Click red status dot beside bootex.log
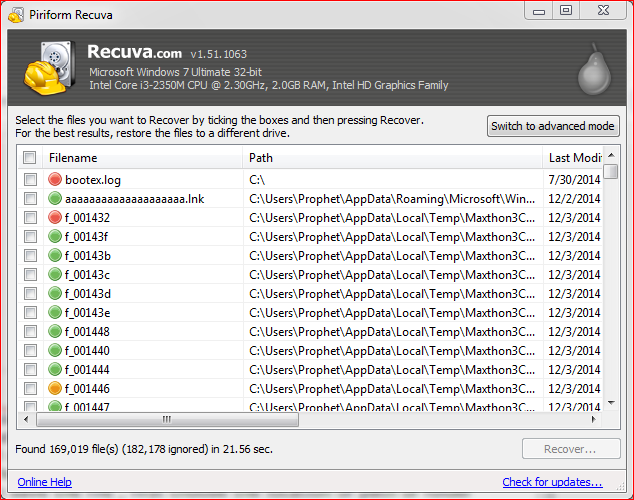Viewport: 634px width, 500px height. pyautogui.click(x=55, y=179)
